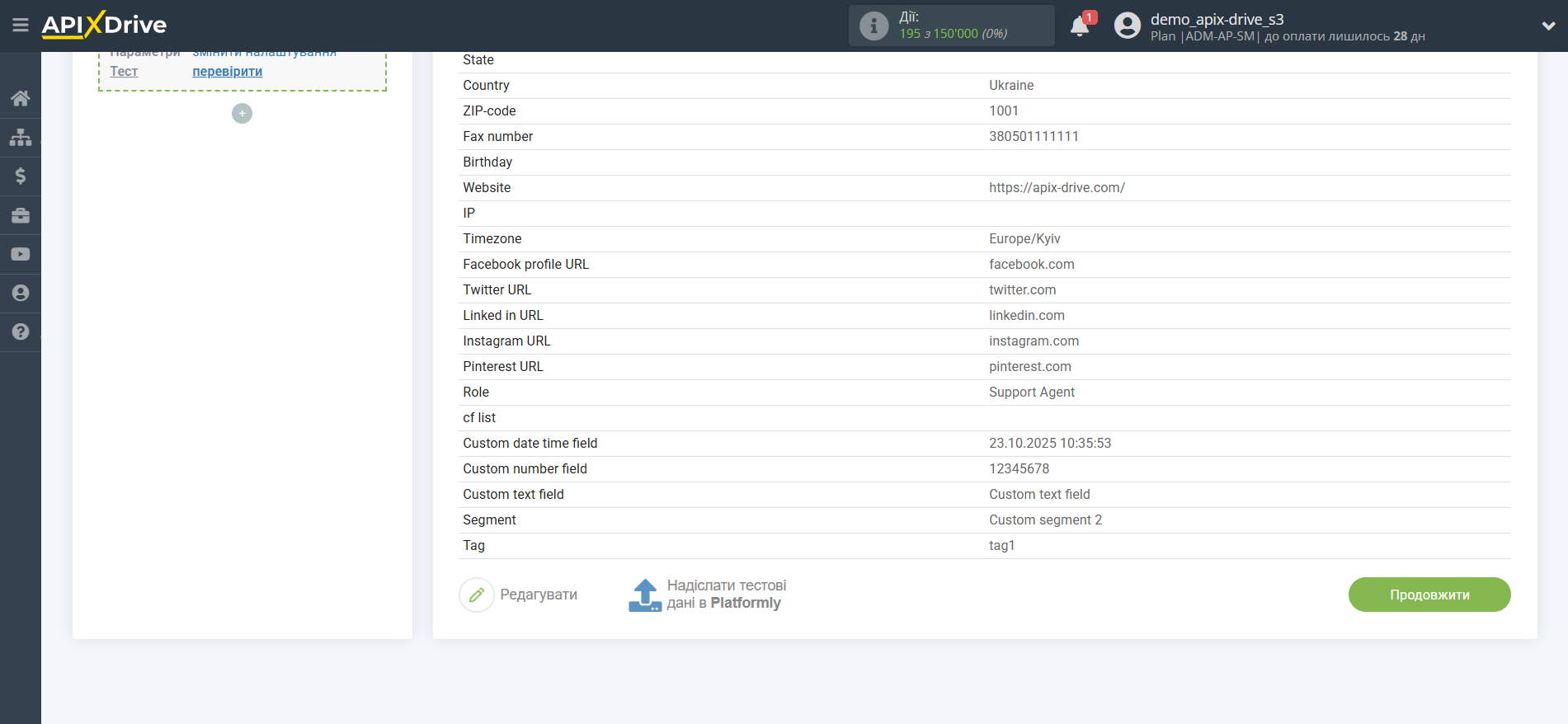Add a new step with plus button
Viewport: 1568px width, 724px height.
coord(242,114)
